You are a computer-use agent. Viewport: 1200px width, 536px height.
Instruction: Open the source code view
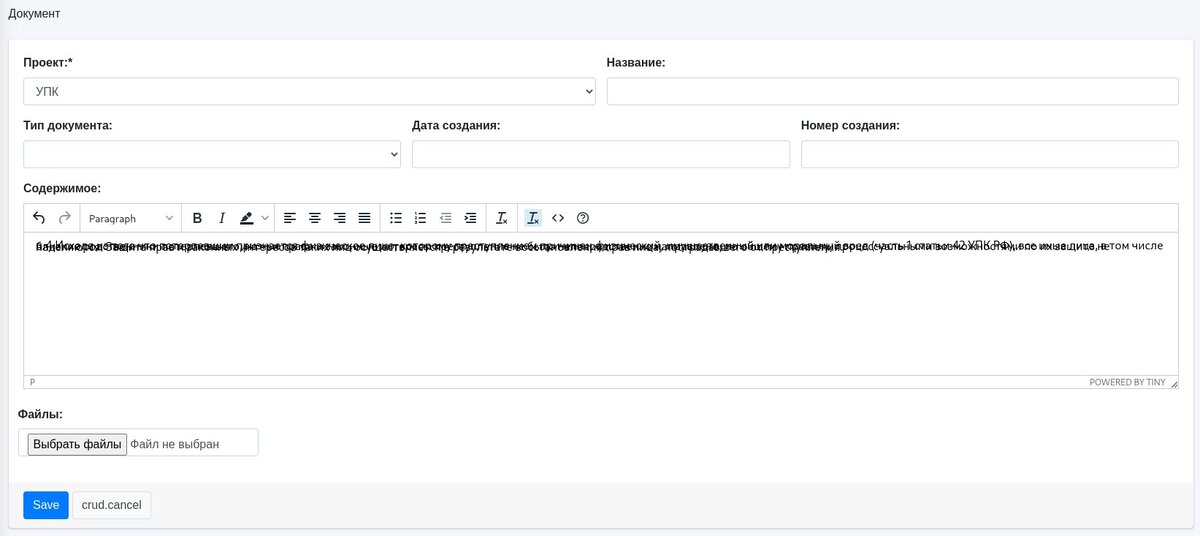558,218
